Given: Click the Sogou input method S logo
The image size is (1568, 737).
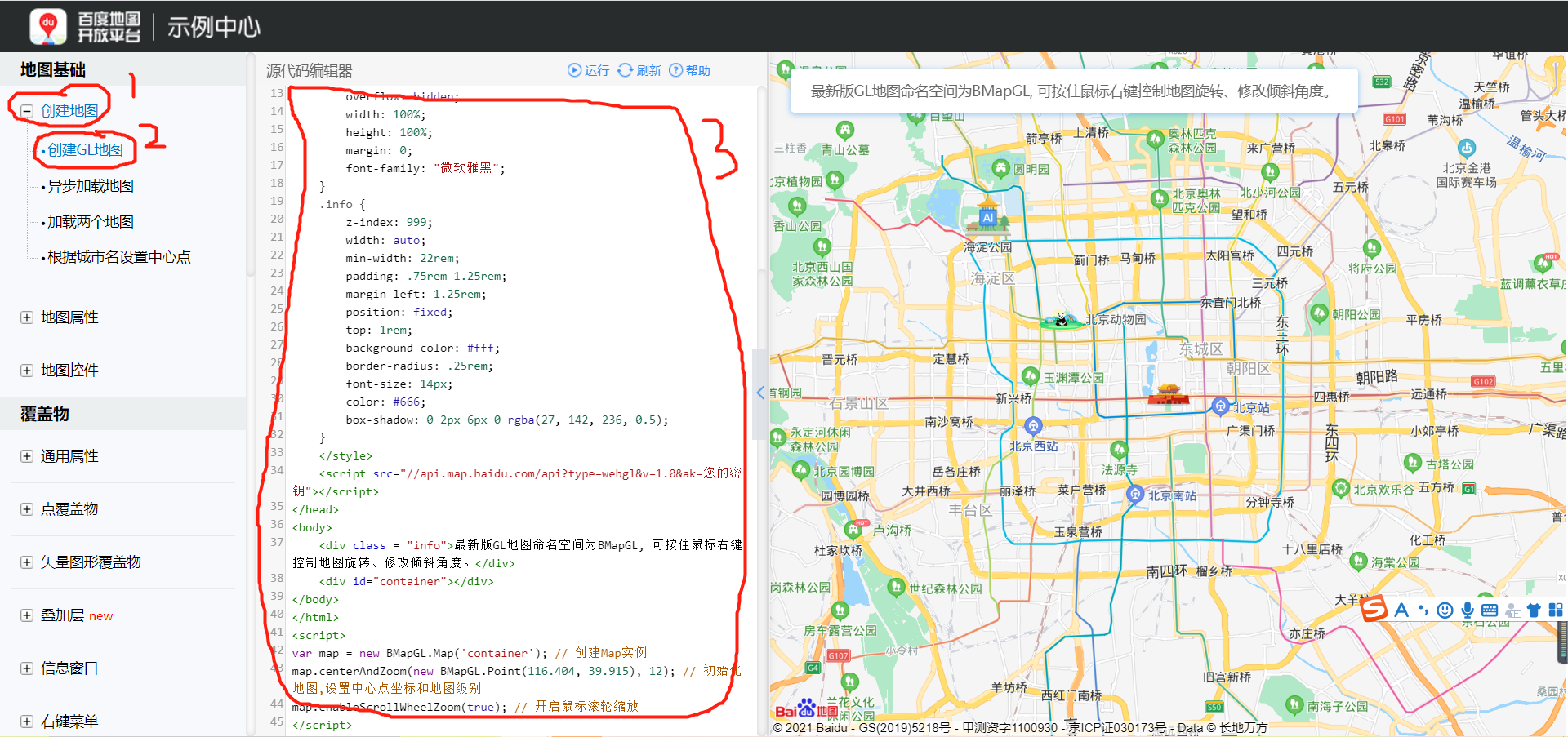Looking at the screenshot, I should (1374, 609).
